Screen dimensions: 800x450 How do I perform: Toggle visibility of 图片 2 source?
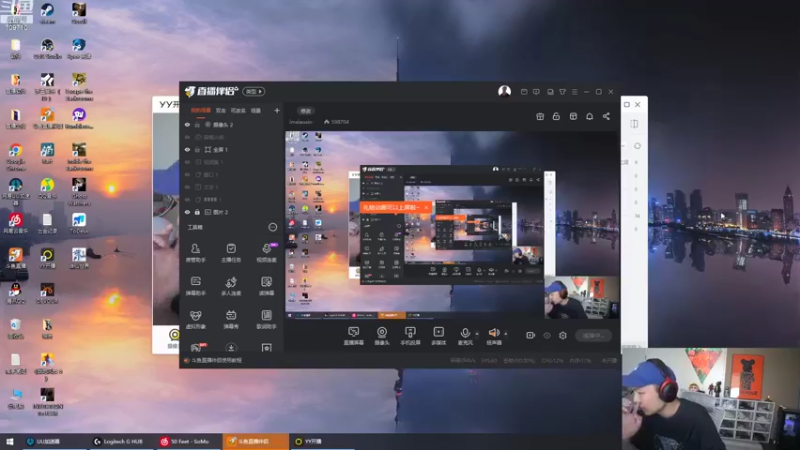pyautogui.click(x=187, y=212)
